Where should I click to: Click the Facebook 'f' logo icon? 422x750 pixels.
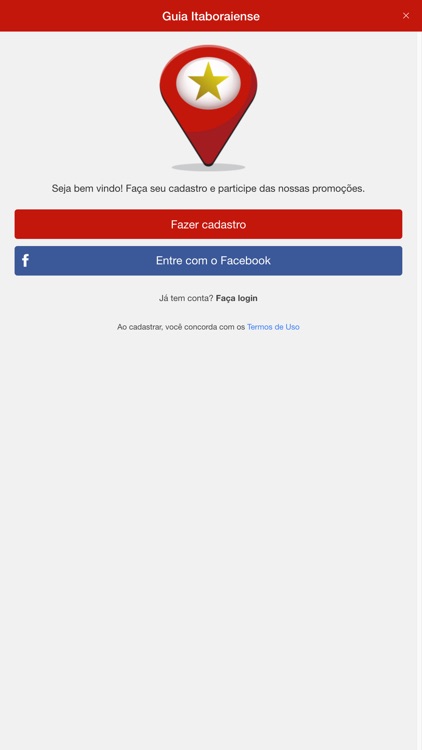point(26,261)
